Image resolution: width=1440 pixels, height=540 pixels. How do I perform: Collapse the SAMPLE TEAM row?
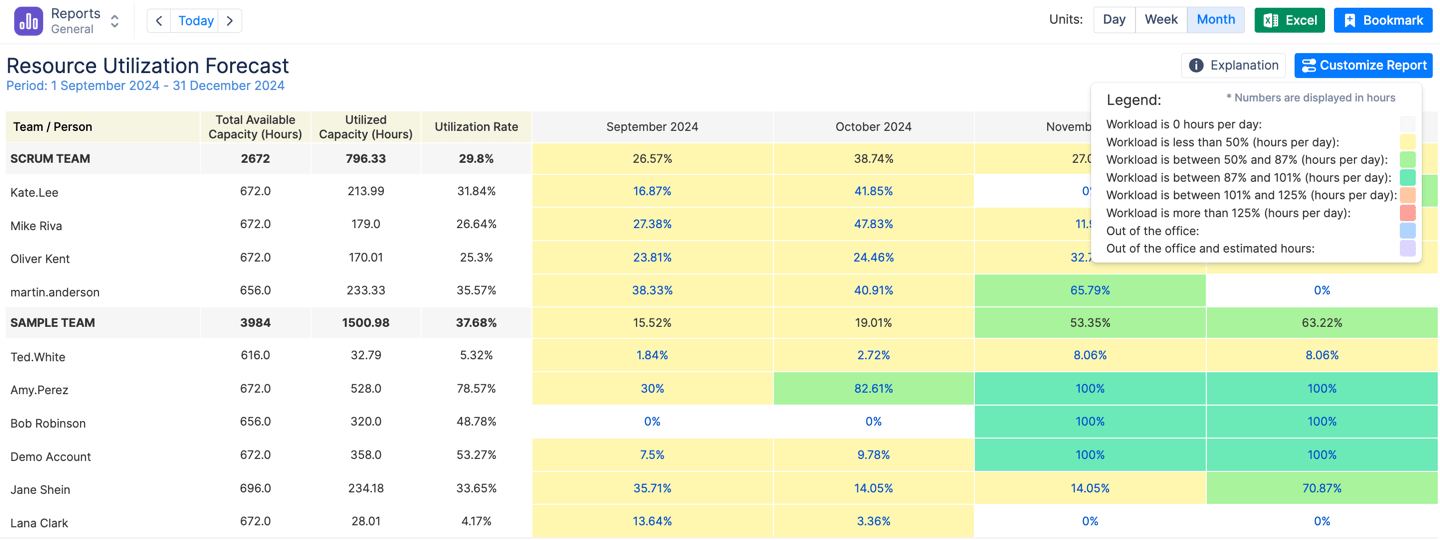click(52, 323)
